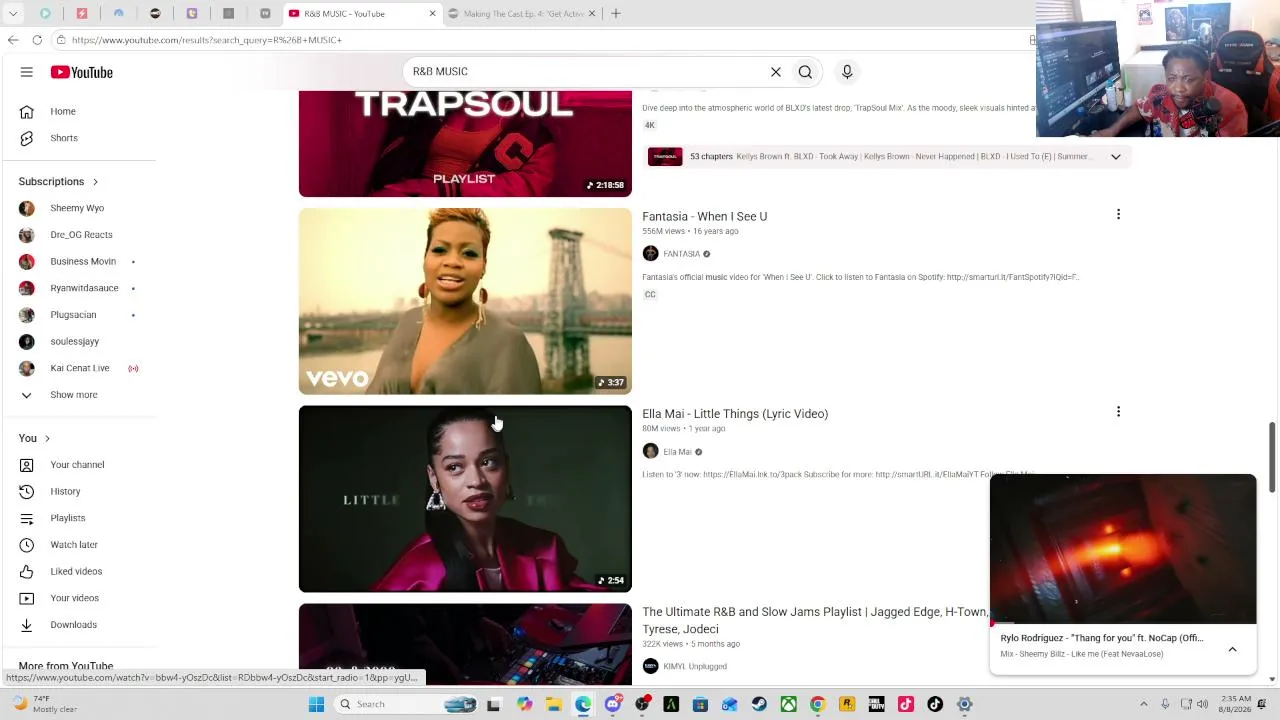Image resolution: width=1280 pixels, height=720 pixels.
Task: Focus the YouTube search box
Action: click(585, 72)
